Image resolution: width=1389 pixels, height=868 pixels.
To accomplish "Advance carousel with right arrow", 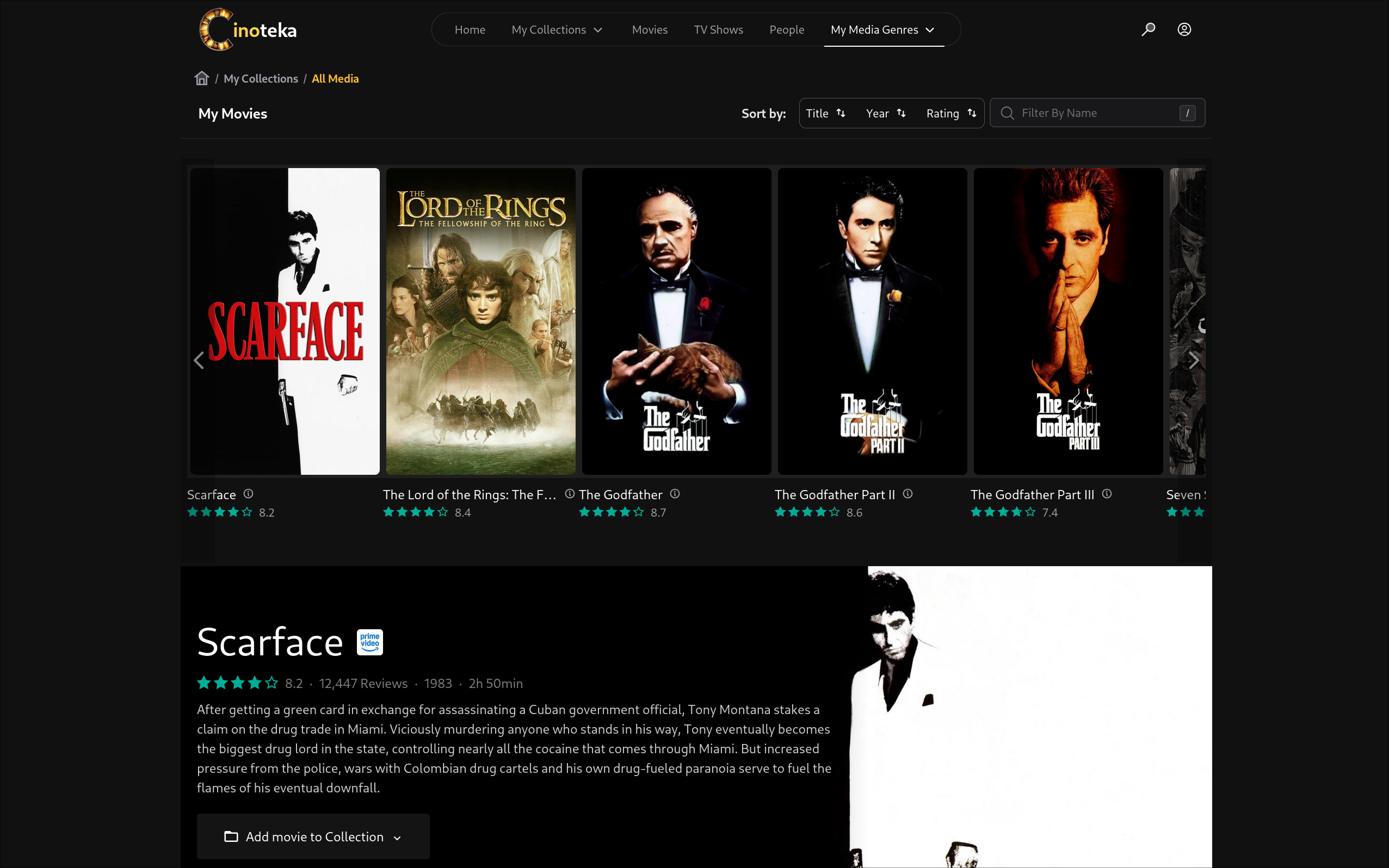I will click(x=1194, y=360).
